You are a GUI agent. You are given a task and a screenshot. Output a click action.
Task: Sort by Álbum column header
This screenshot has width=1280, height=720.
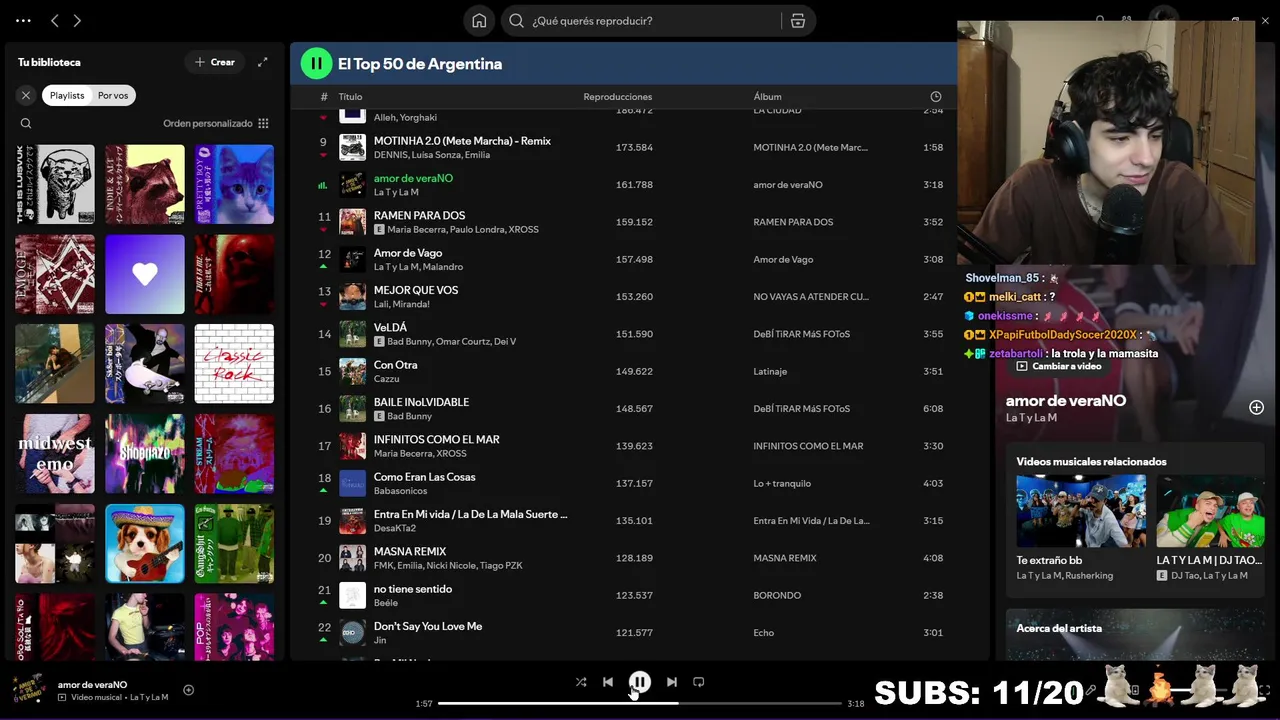767,97
